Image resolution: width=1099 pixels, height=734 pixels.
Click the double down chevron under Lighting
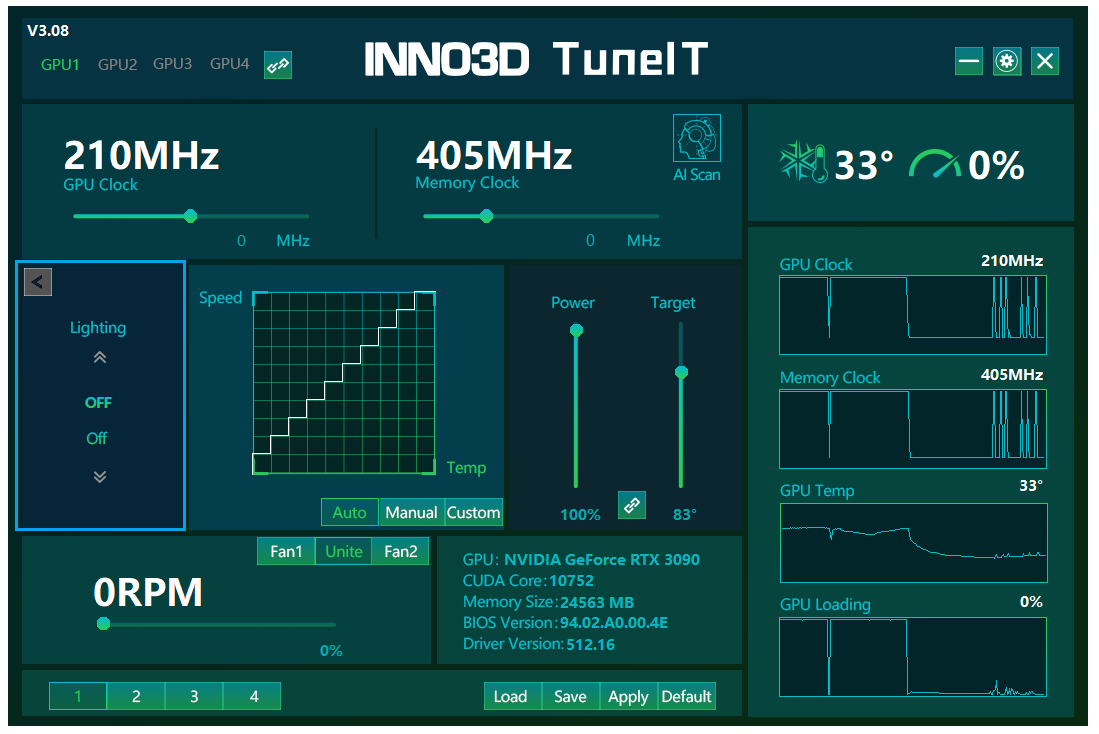100,477
